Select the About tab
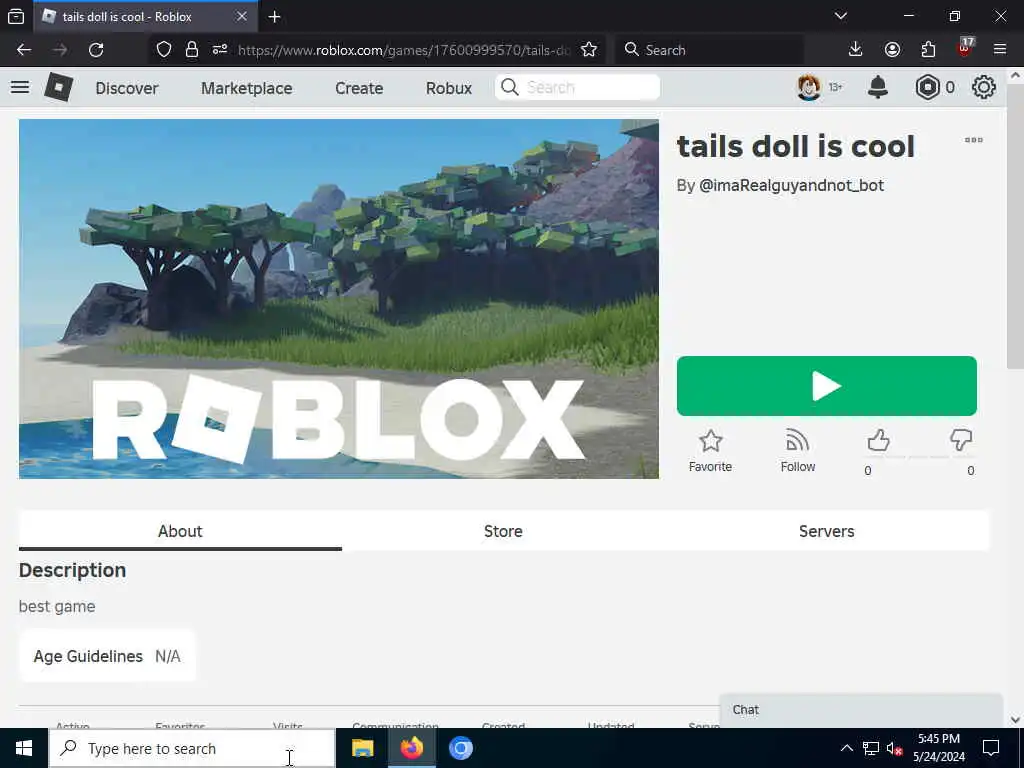 click(x=180, y=531)
